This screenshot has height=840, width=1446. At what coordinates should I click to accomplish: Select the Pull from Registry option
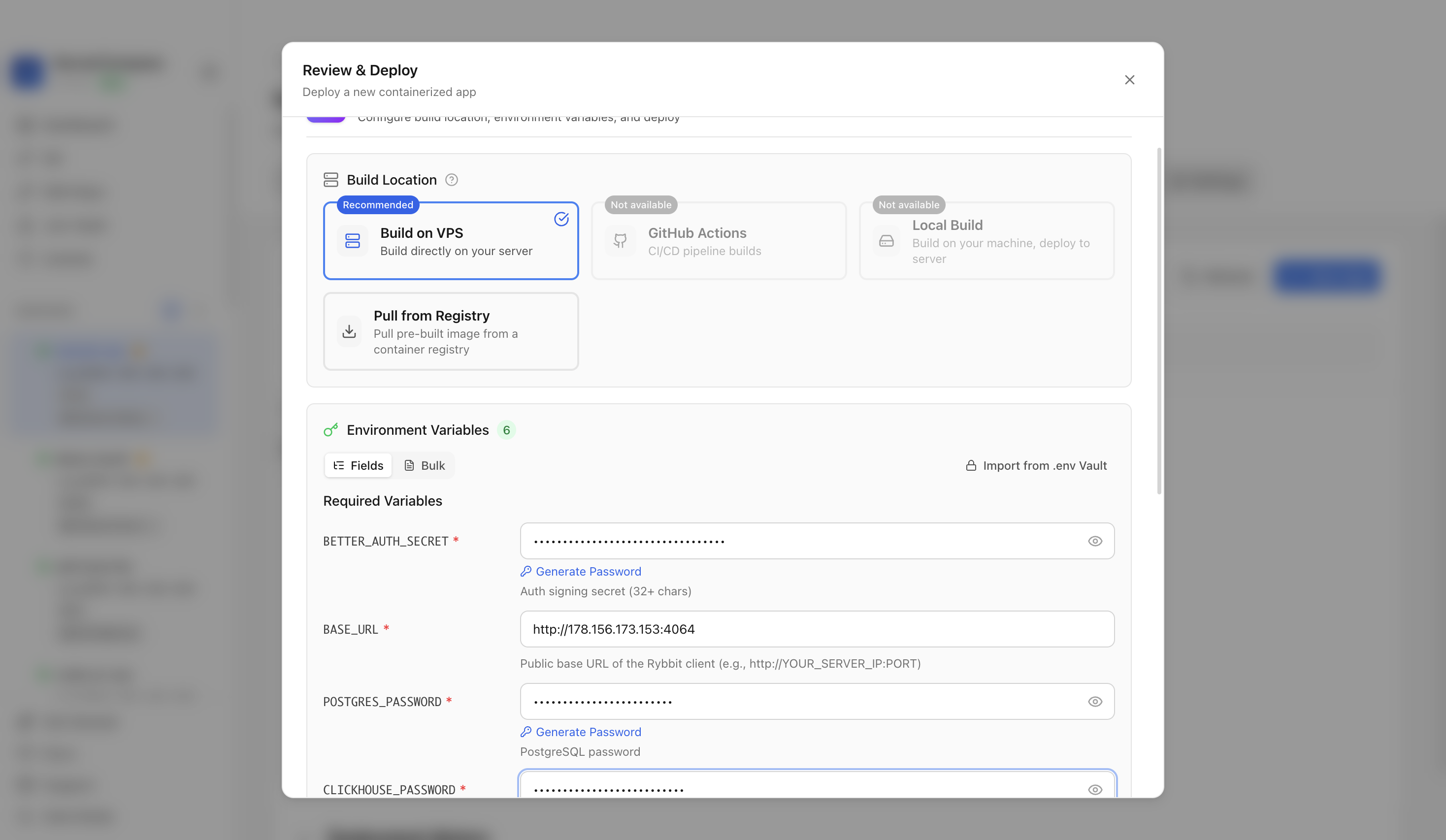(x=451, y=332)
